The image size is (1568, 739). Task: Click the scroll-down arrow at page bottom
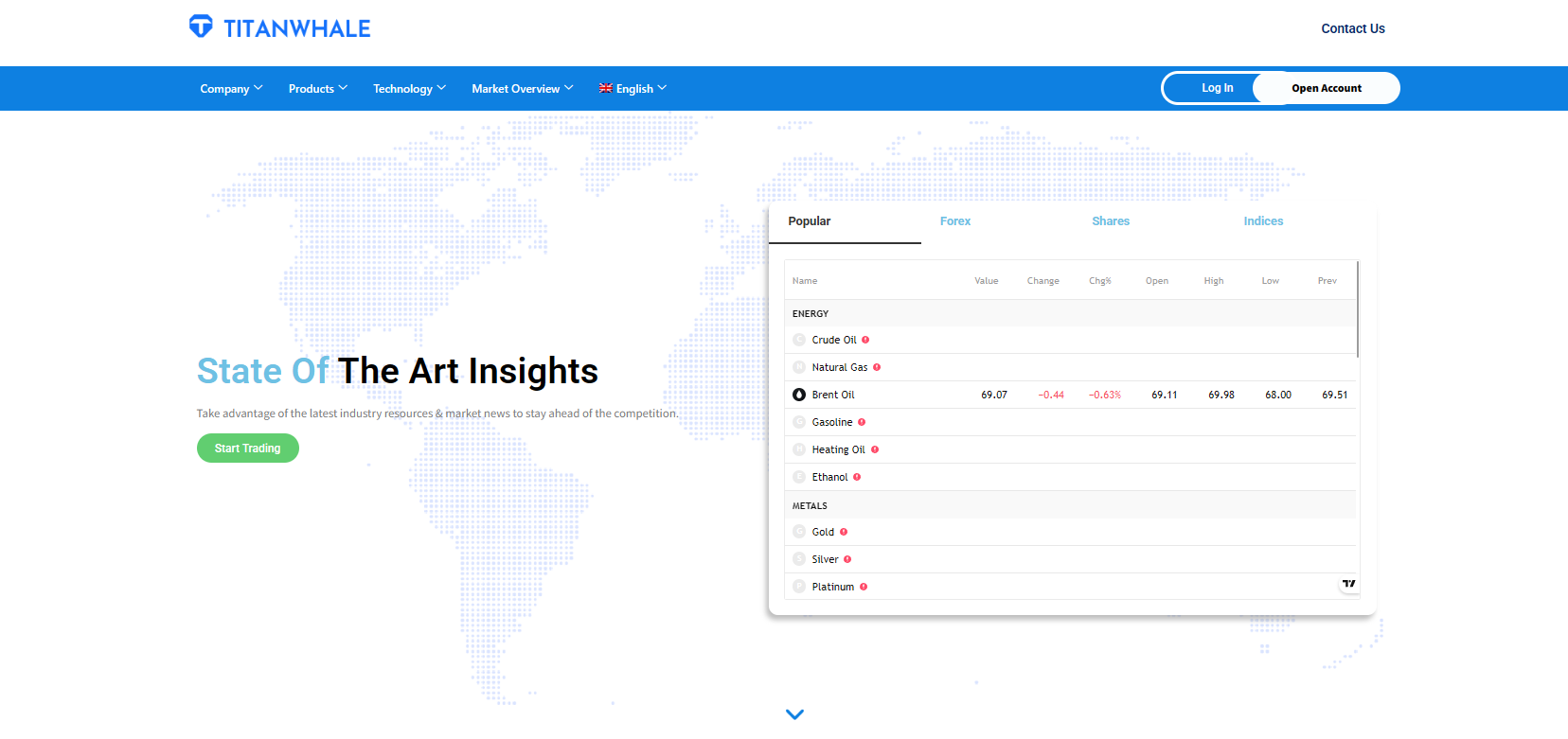tap(794, 714)
